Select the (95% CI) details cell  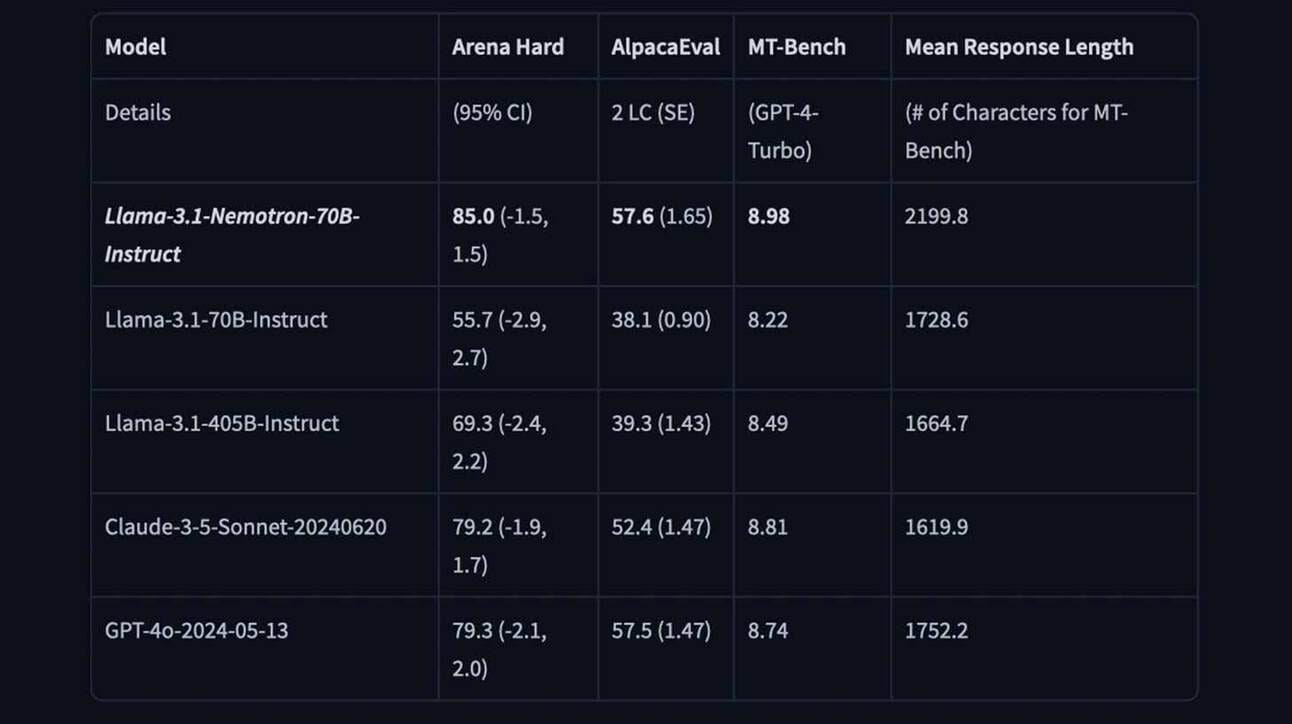pyautogui.click(x=493, y=112)
